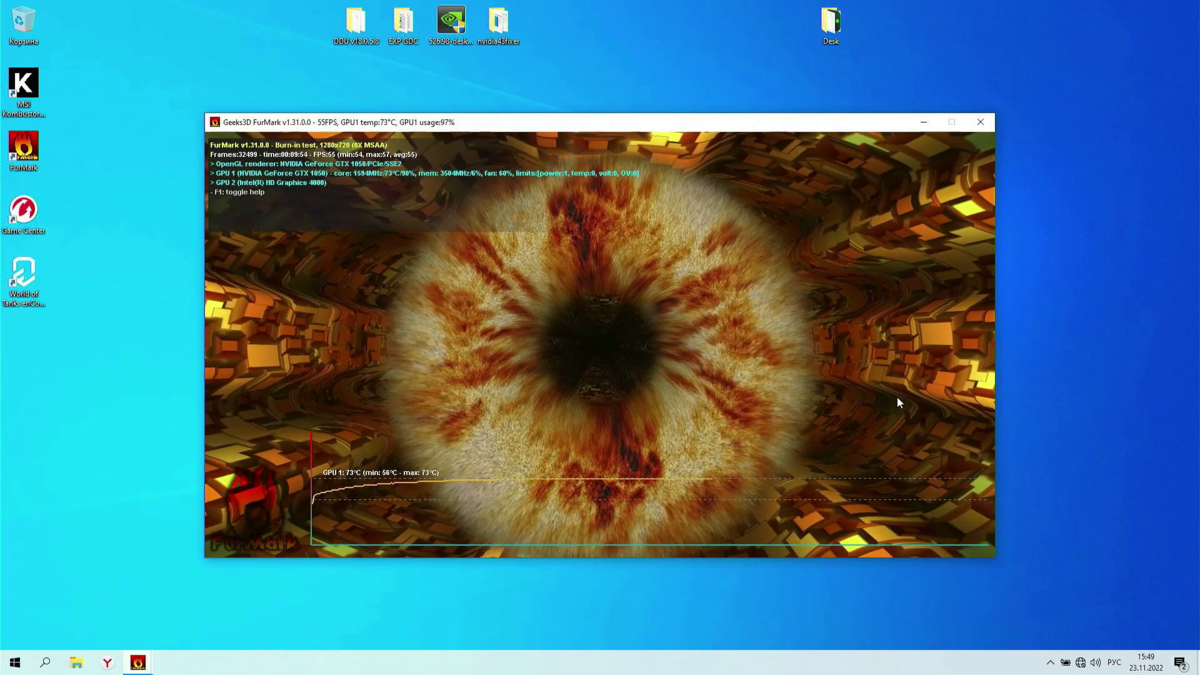Screen dimensions: 1200x675
Task: Select the FurMark desktop shortcut
Action: 23,152
